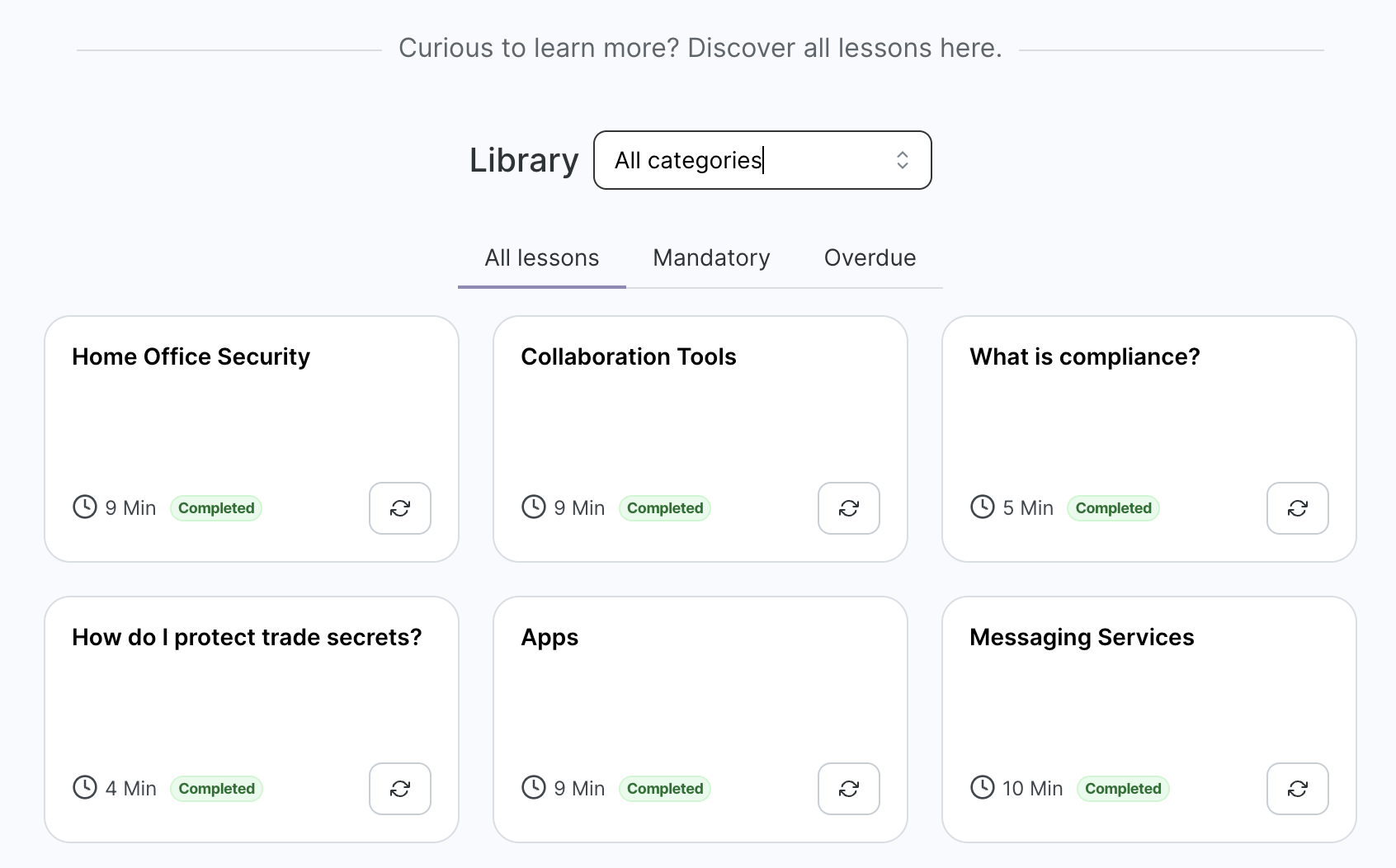This screenshot has width=1396, height=868.
Task: Click the Completed badge on Collaboration Tools
Action: click(x=665, y=508)
